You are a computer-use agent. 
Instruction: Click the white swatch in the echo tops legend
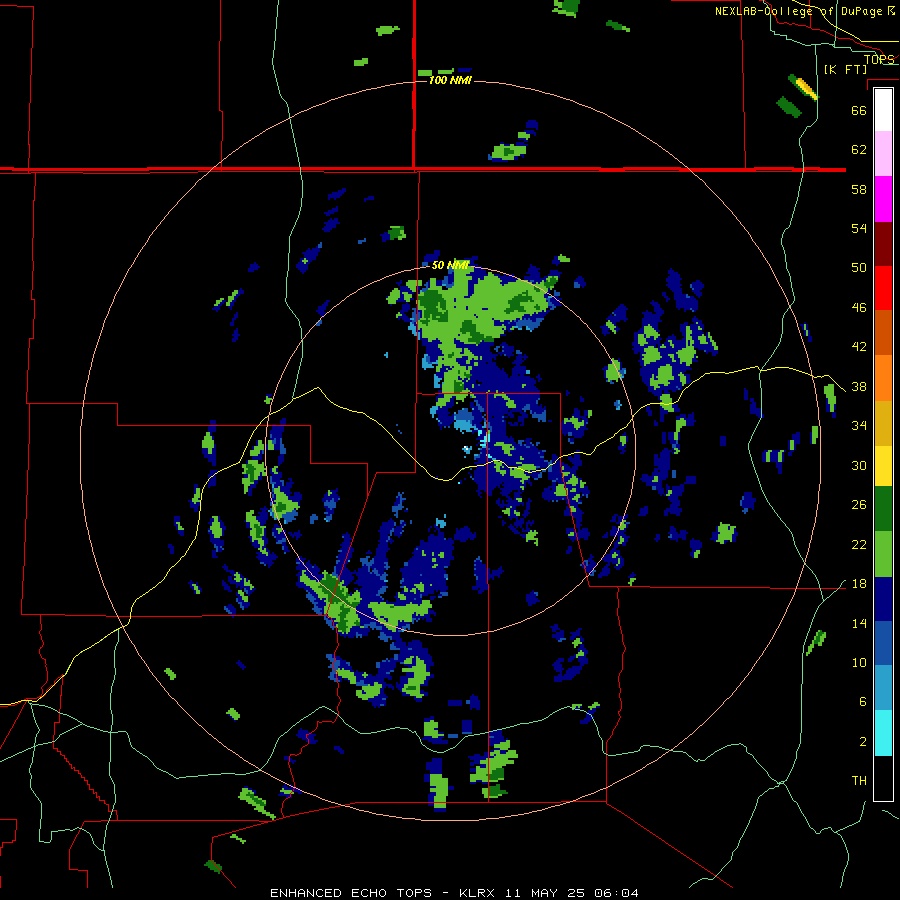(883, 110)
